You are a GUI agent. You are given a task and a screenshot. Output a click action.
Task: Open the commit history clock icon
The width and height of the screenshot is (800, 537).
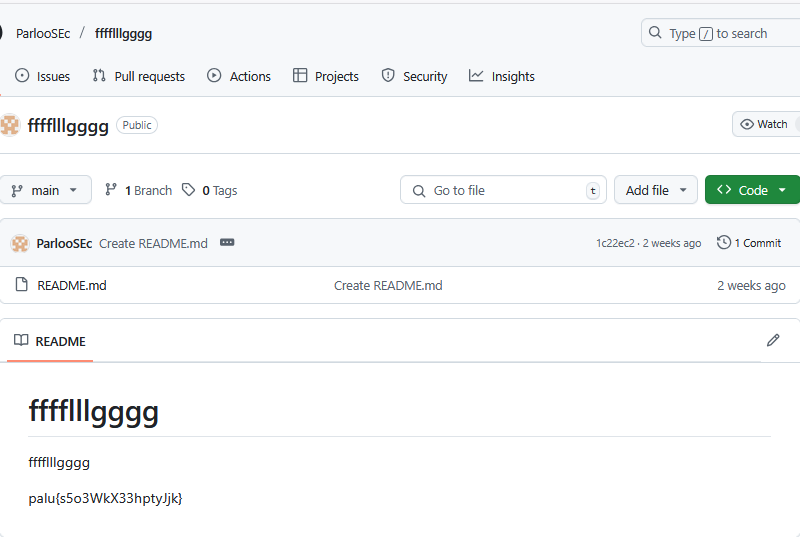[x=724, y=243]
